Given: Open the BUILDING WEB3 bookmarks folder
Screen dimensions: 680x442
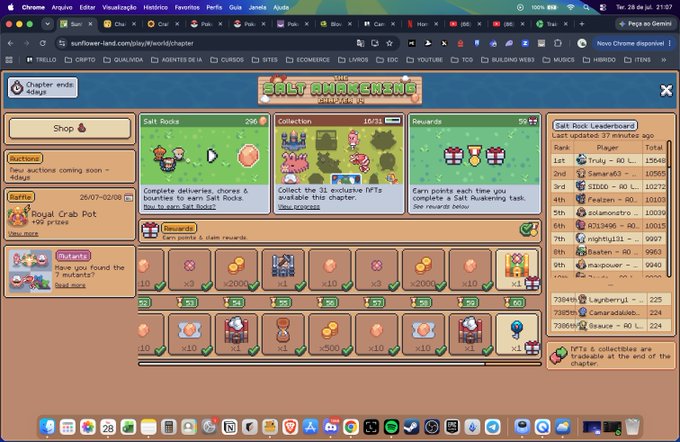Looking at the screenshot, I should coord(507,60).
